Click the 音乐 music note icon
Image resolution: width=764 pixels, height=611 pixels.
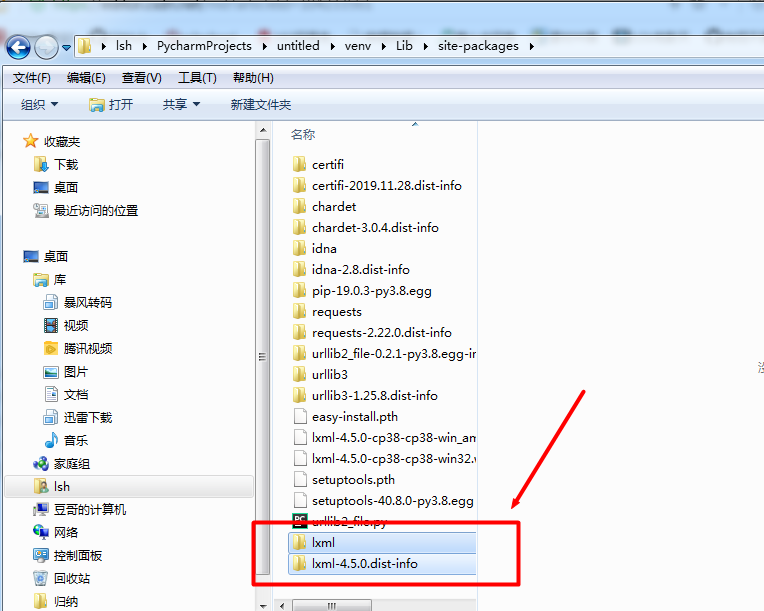point(51,440)
